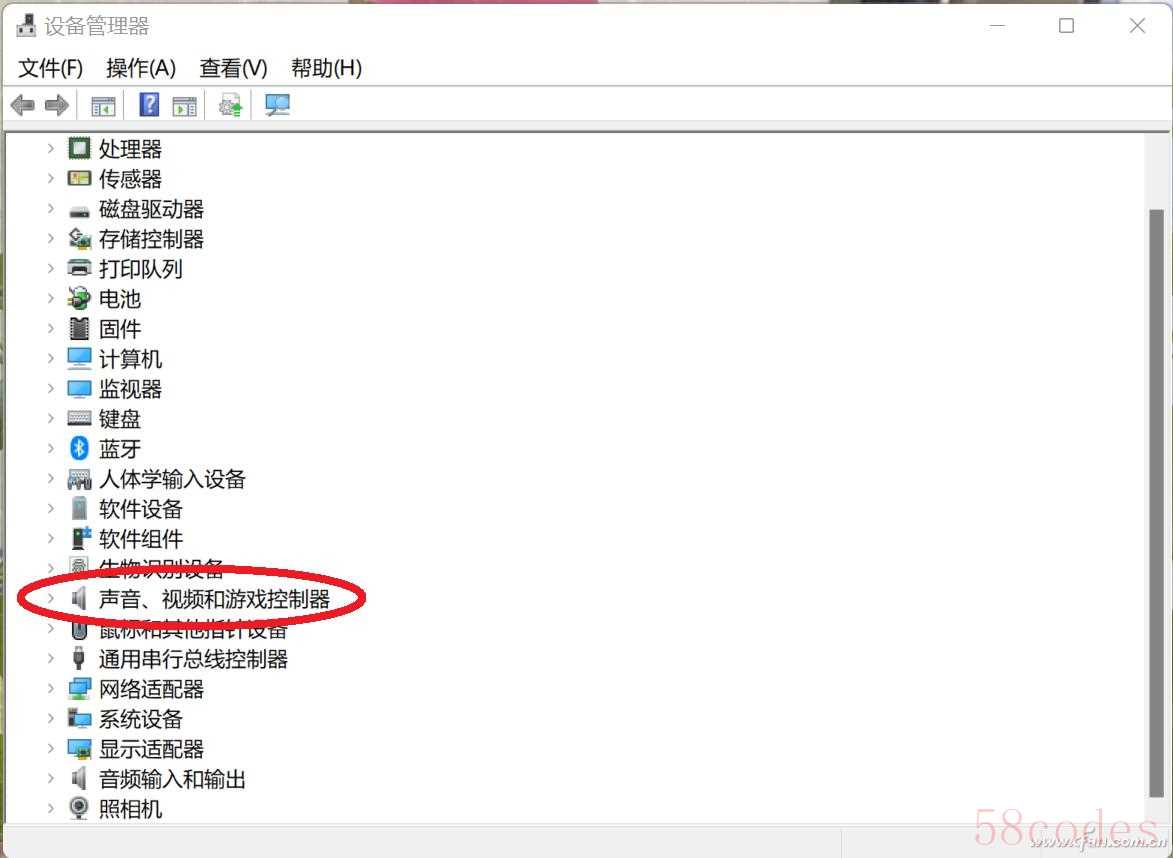Select the 固件 firmware chip icon

pyautogui.click(x=79, y=328)
